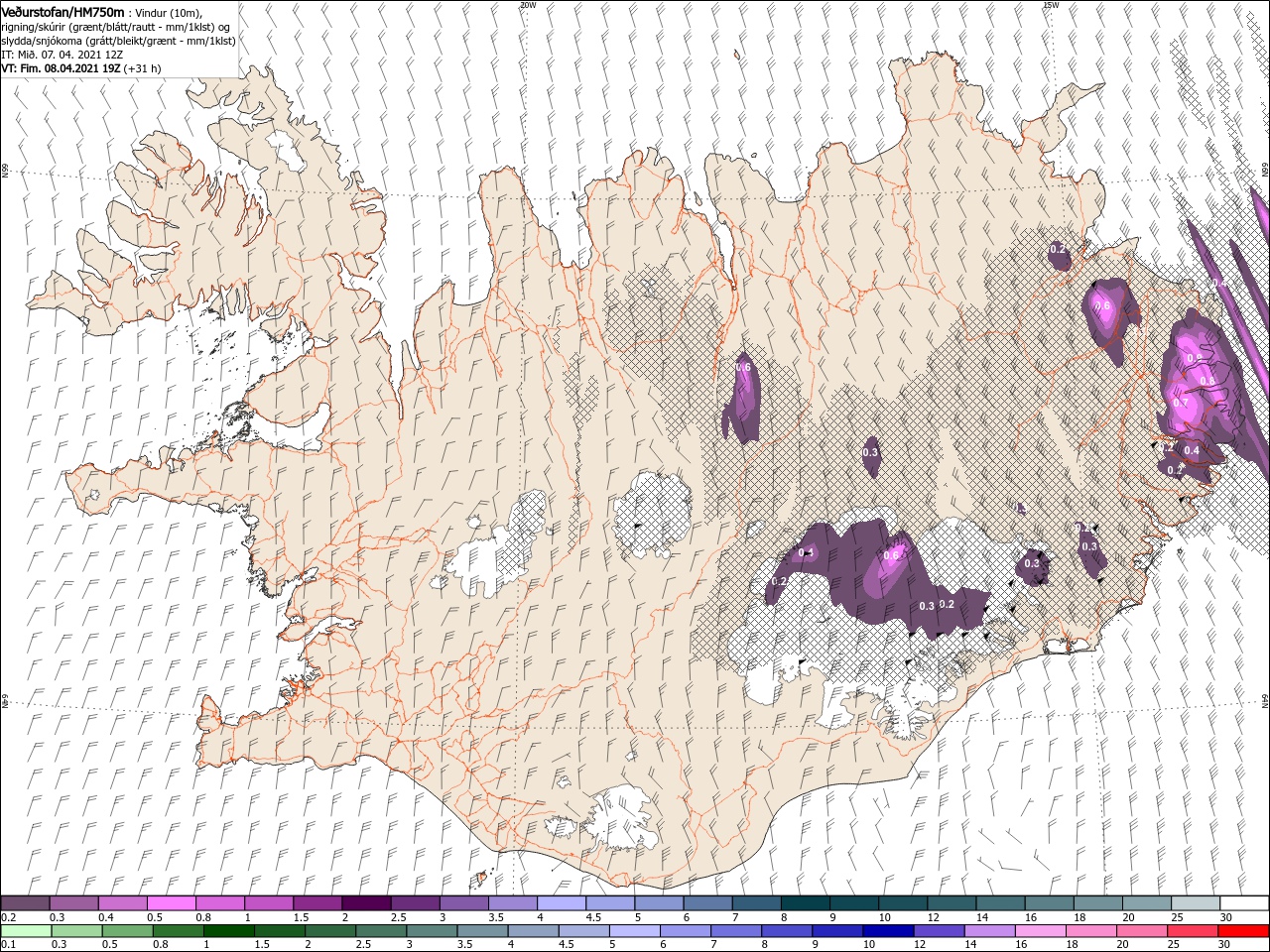The height and width of the screenshot is (952, 1270).
Task: Click the dark teal snow swatch starting at 9
Action: click(x=853, y=903)
